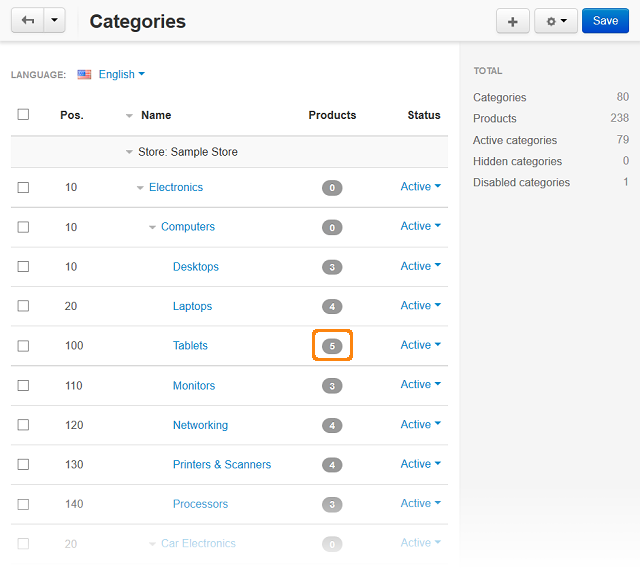Open the Laptops Active status dropdown
The height and width of the screenshot is (571, 640).
[420, 305]
